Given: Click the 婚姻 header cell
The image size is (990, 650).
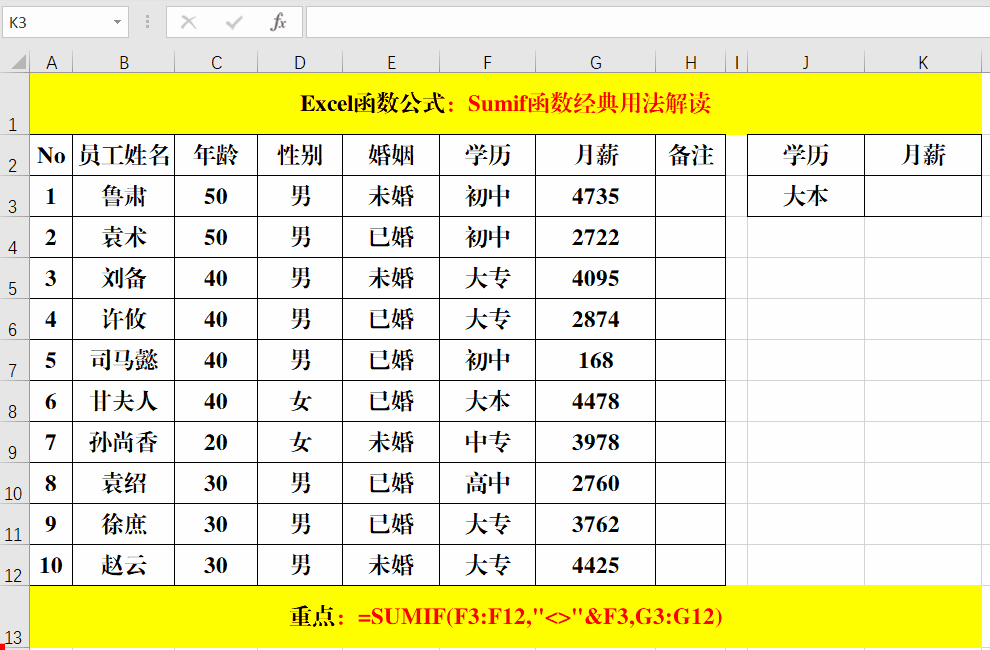Looking at the screenshot, I should pos(391,155).
